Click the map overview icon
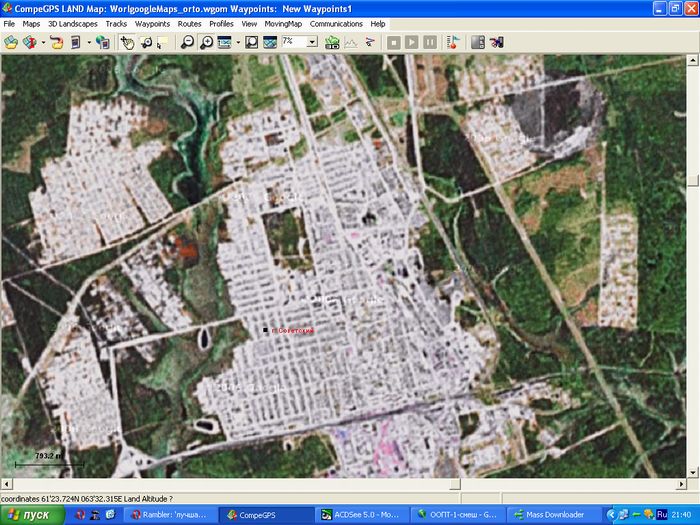Screen dimensions: 700x525 (x=270, y=42)
